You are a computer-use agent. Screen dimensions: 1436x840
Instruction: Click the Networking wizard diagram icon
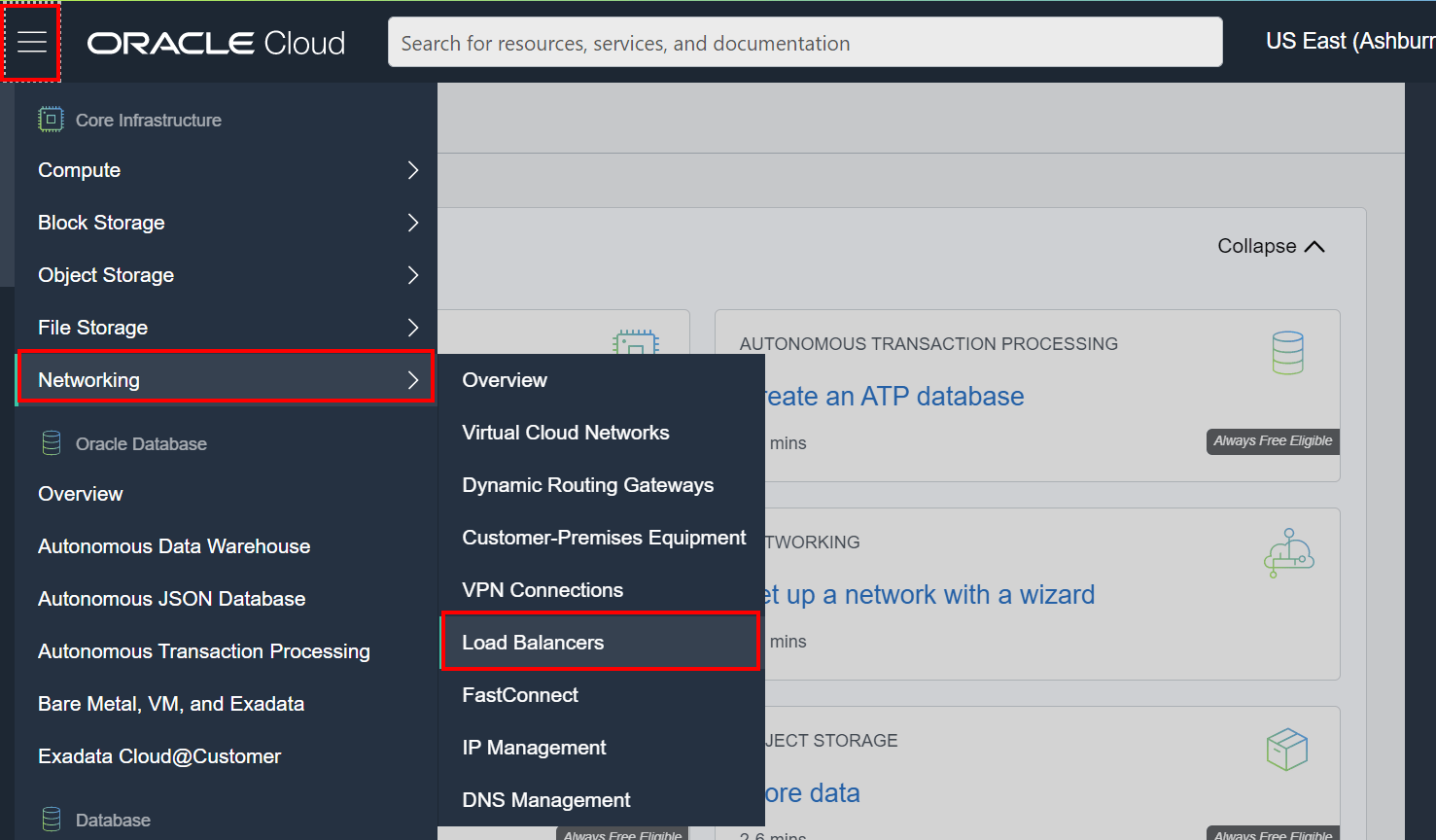click(1289, 551)
